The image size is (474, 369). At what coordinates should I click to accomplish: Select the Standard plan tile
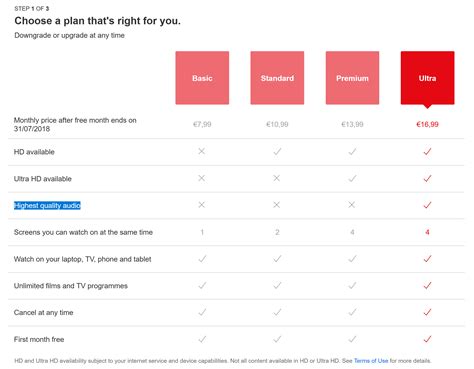click(277, 78)
